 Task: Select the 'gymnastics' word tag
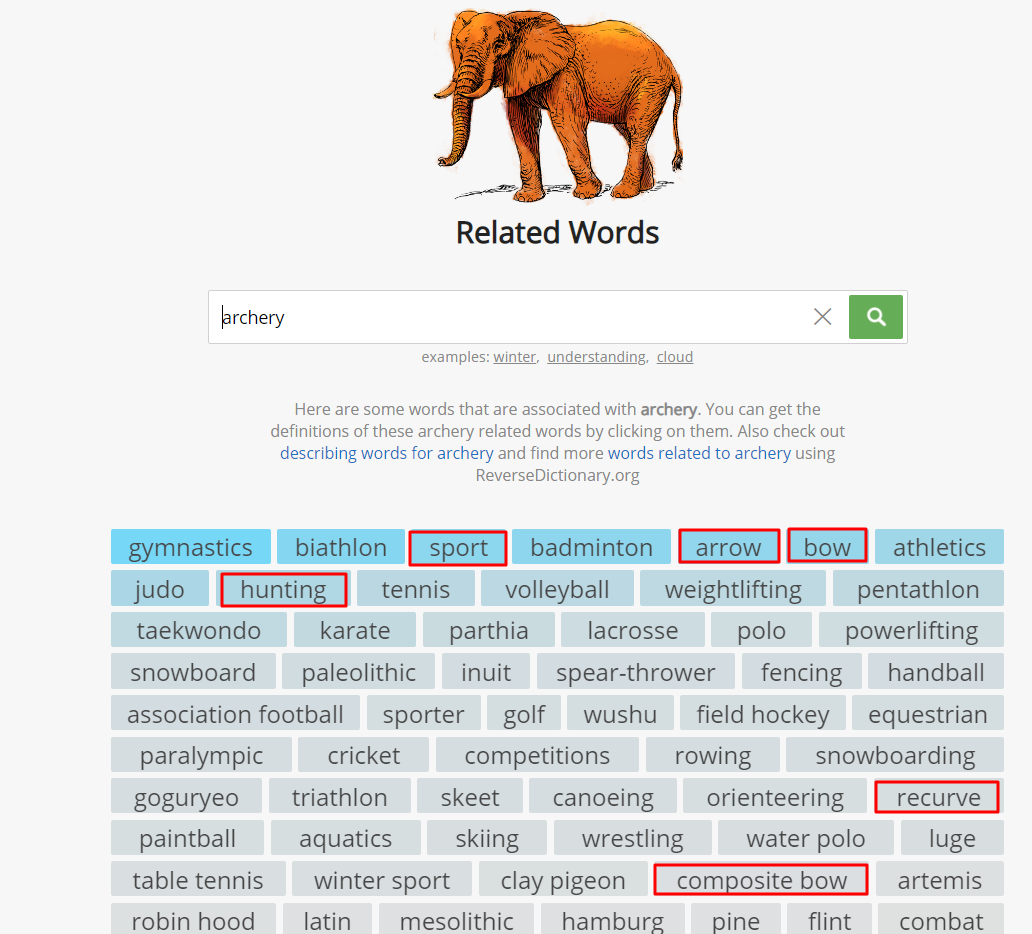(x=190, y=548)
